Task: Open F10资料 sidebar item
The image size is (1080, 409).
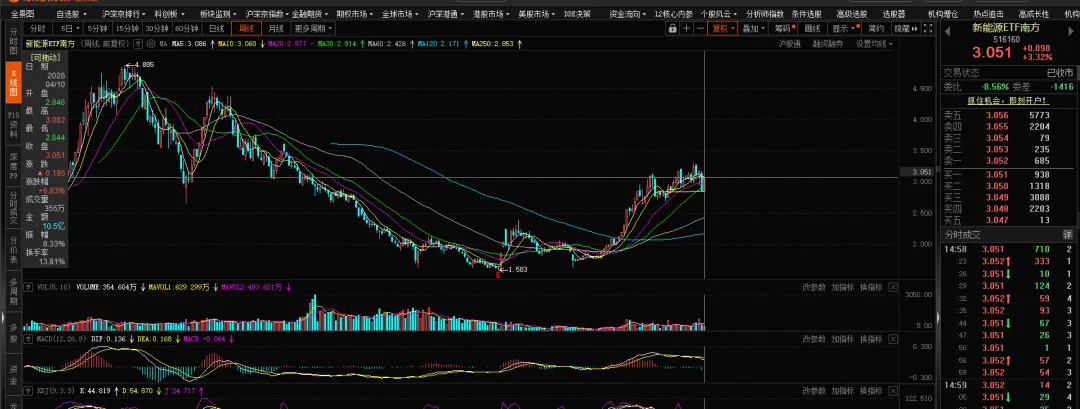Action: (13, 124)
